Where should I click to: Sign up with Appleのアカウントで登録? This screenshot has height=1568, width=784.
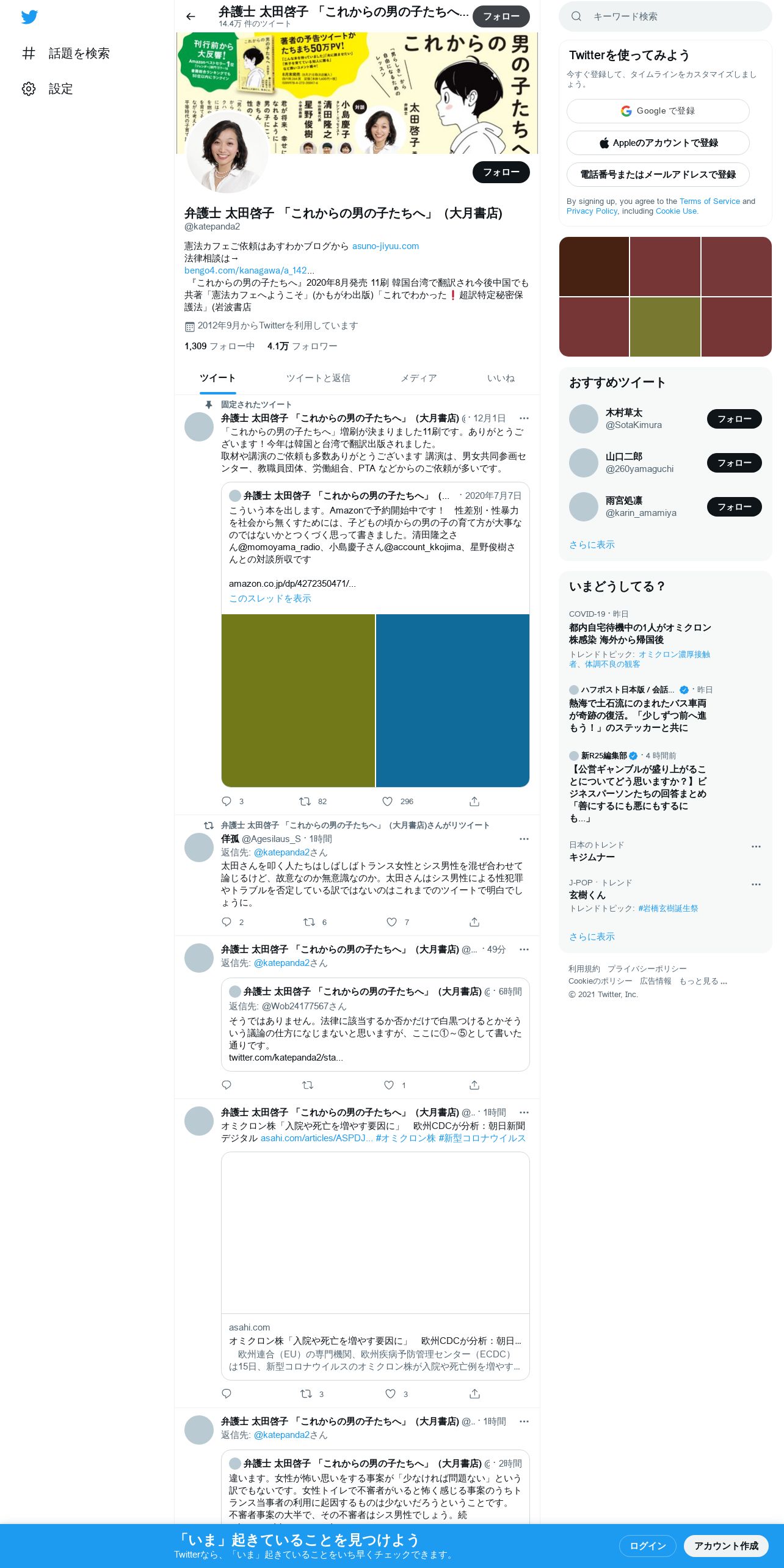point(658,143)
